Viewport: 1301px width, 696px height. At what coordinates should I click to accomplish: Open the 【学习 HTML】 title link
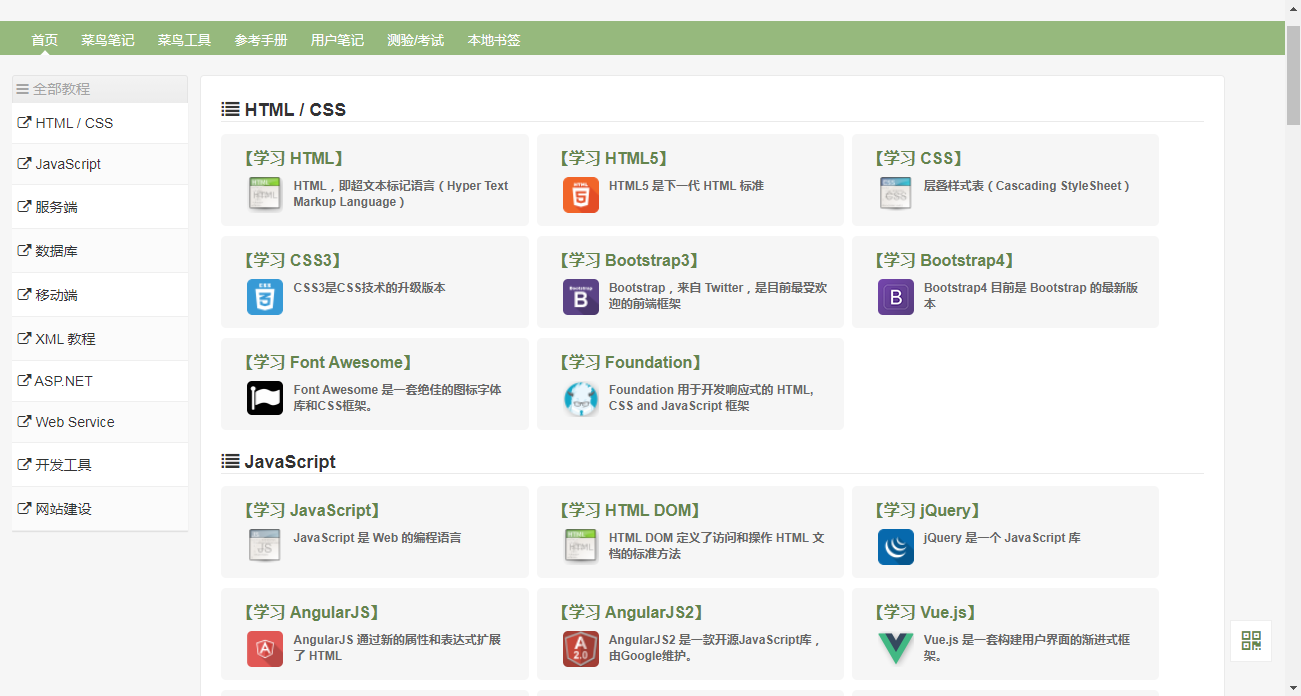click(294, 158)
